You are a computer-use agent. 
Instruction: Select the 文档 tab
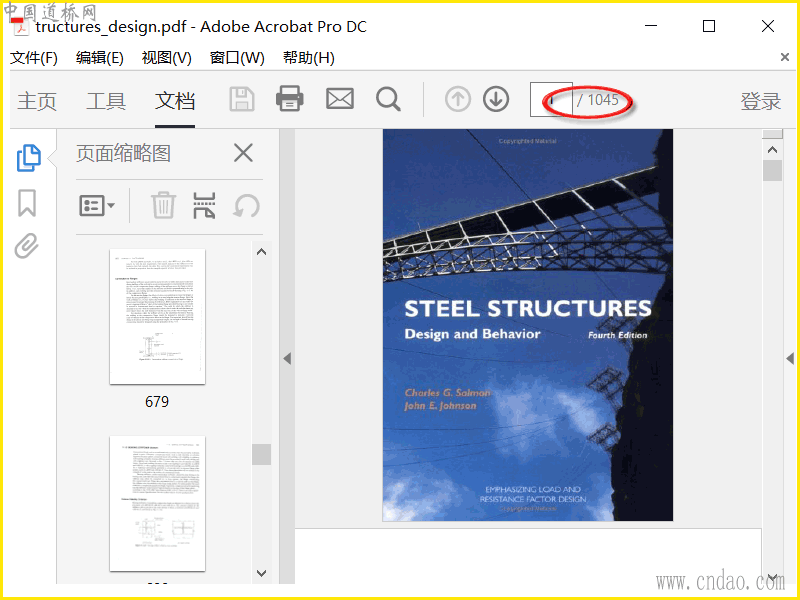point(174,101)
